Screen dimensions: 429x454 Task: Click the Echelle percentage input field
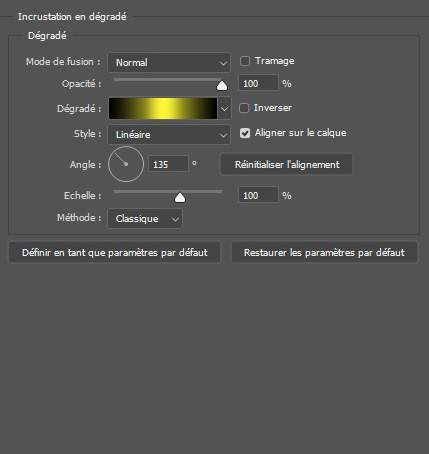[258, 195]
